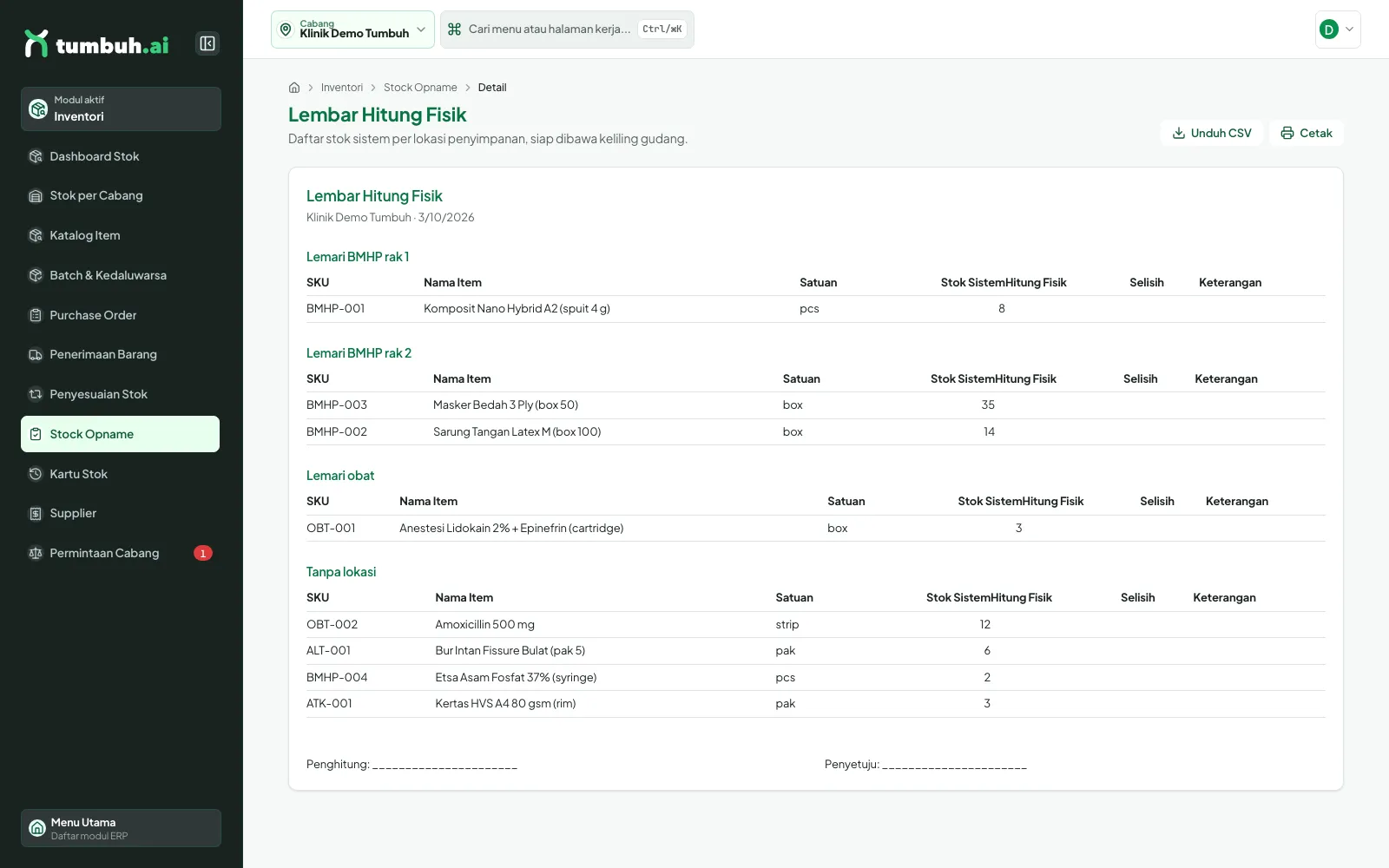Open the Supplier menu entry
This screenshot has height=868, width=1389.
(120, 513)
